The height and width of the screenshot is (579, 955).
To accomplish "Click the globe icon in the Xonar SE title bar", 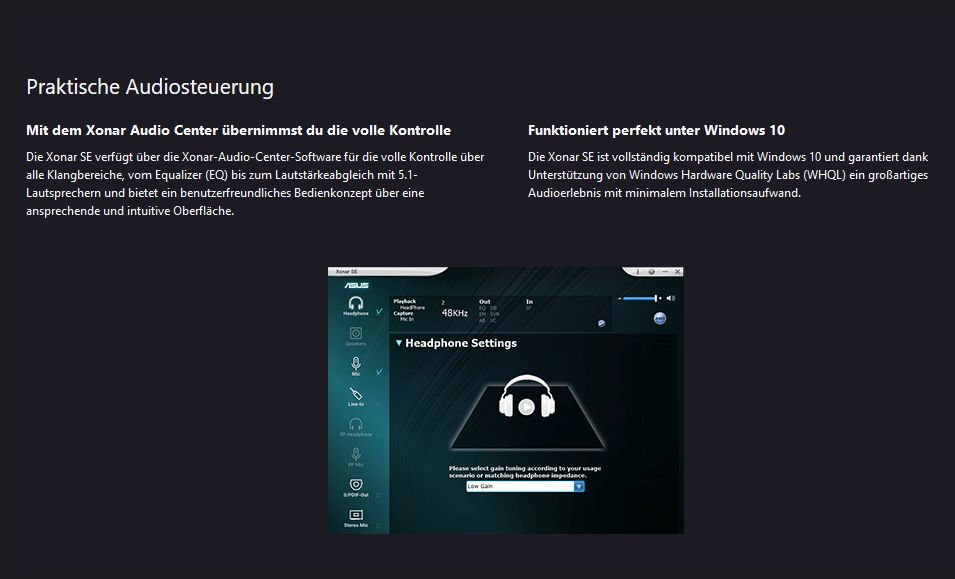I will pyautogui.click(x=652, y=272).
